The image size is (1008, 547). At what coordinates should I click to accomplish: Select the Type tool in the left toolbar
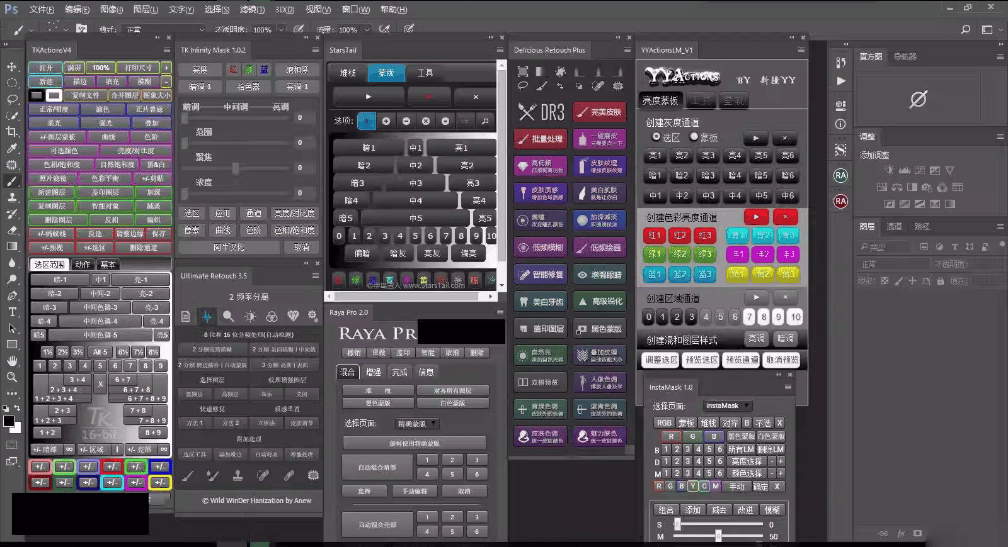point(12,311)
